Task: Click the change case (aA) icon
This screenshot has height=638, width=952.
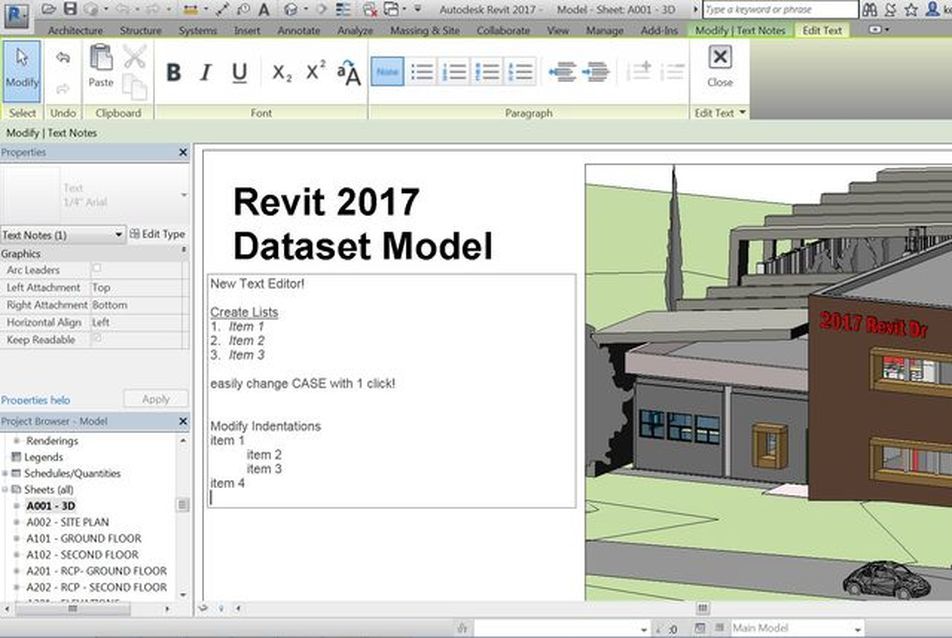Action: coord(349,72)
